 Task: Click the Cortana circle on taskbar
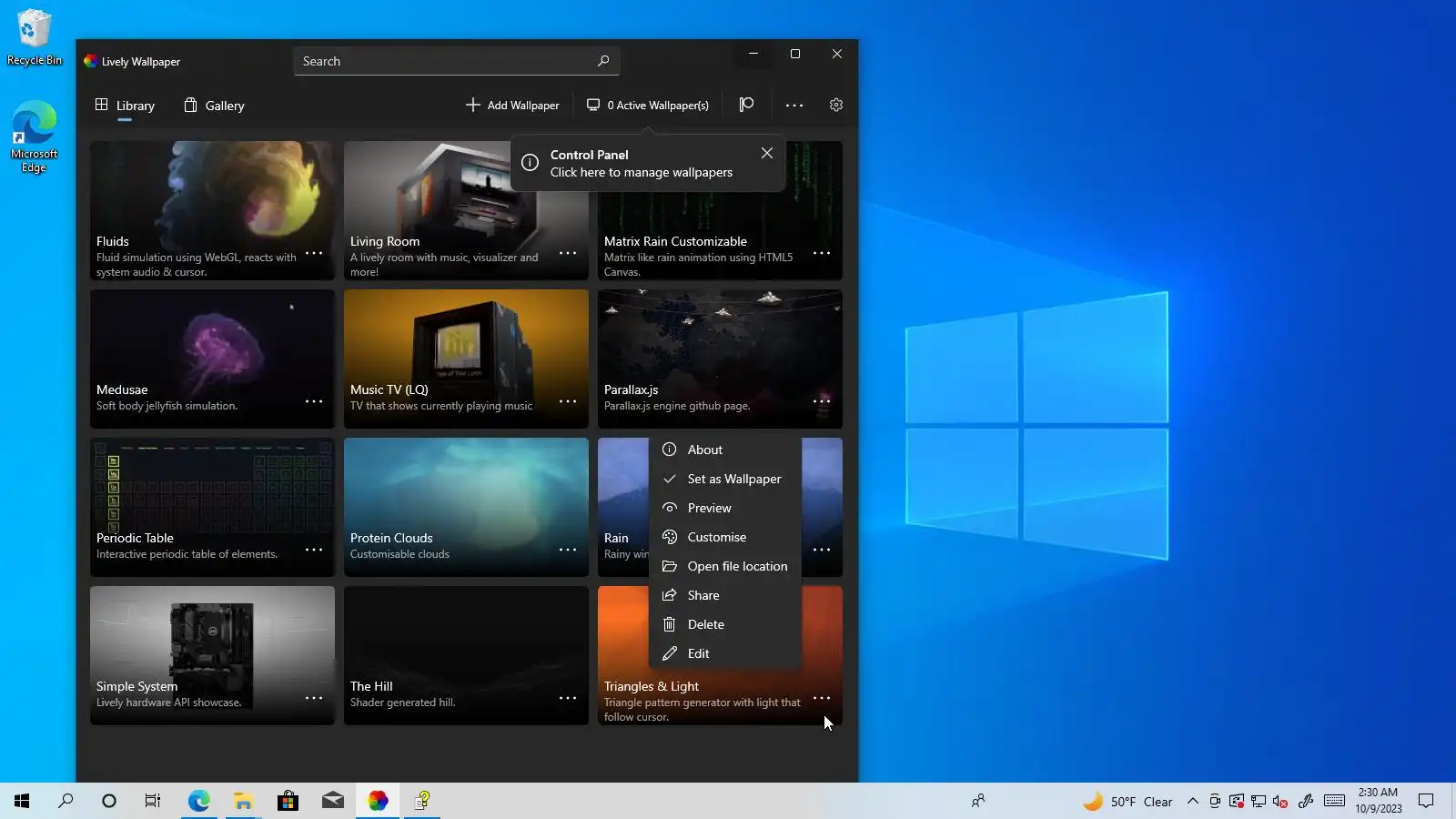[x=109, y=801]
